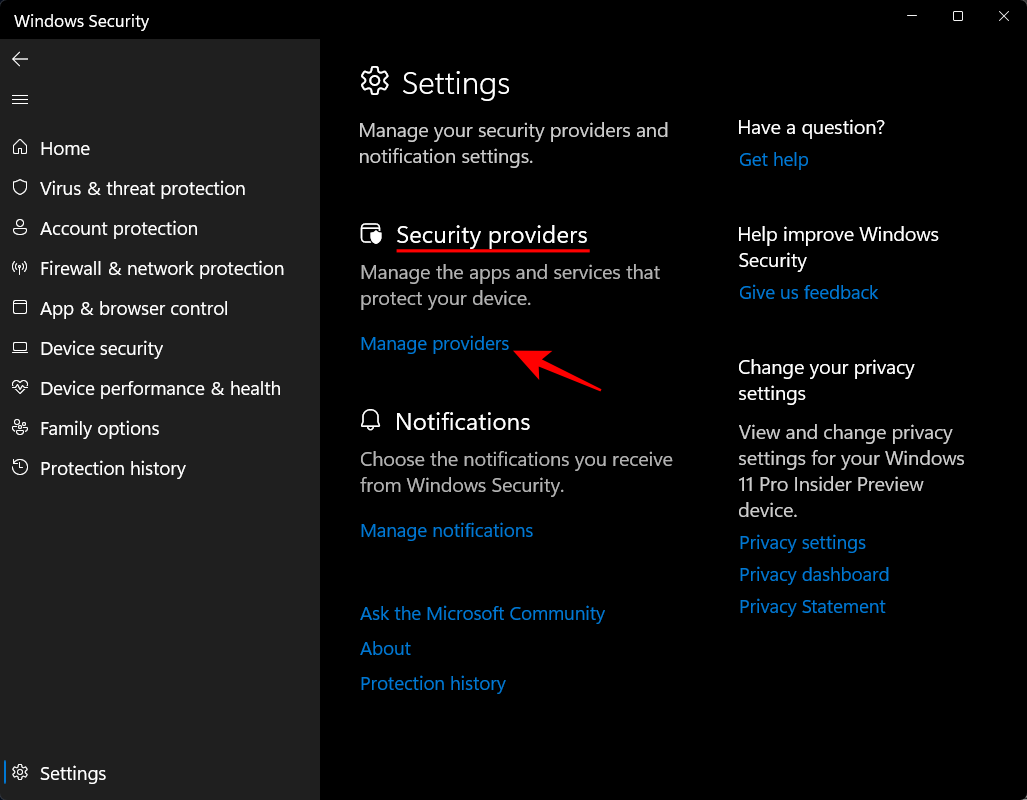Image resolution: width=1027 pixels, height=800 pixels.
Task: Open the Privacy dashboard link
Action: tap(813, 575)
